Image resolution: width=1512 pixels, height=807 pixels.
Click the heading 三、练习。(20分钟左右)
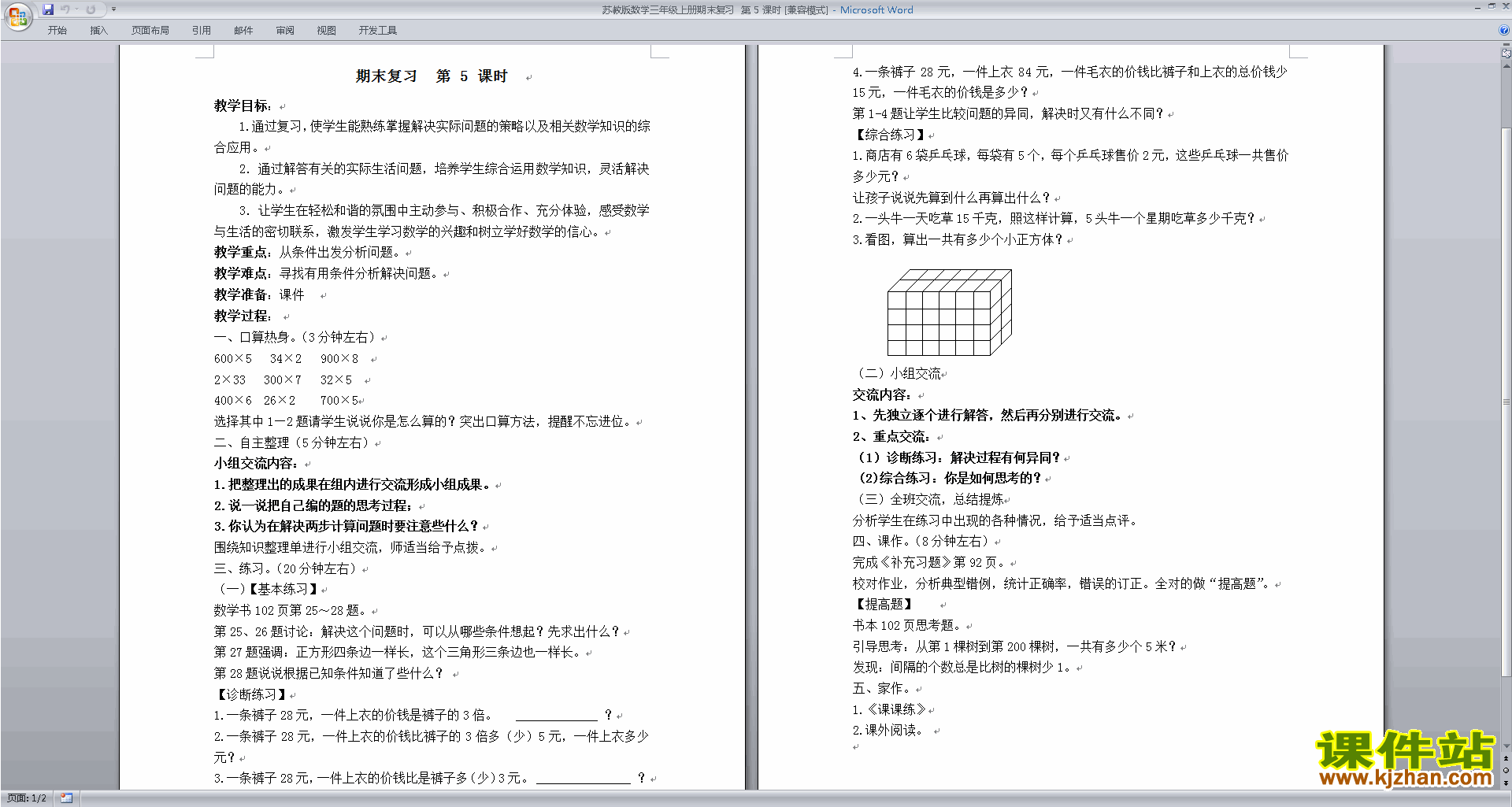pyautogui.click(x=286, y=568)
